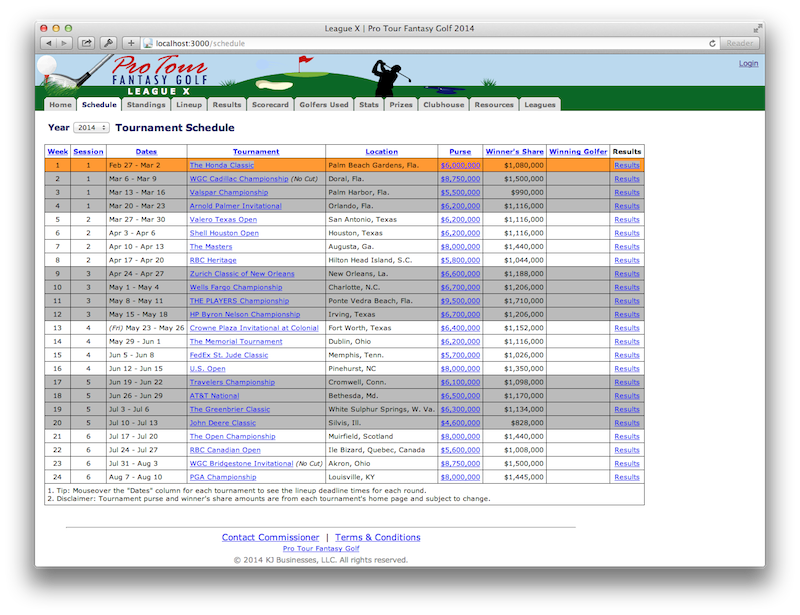Go to the Clubhouse tab
The height and width of the screenshot is (615, 800).
click(443, 104)
